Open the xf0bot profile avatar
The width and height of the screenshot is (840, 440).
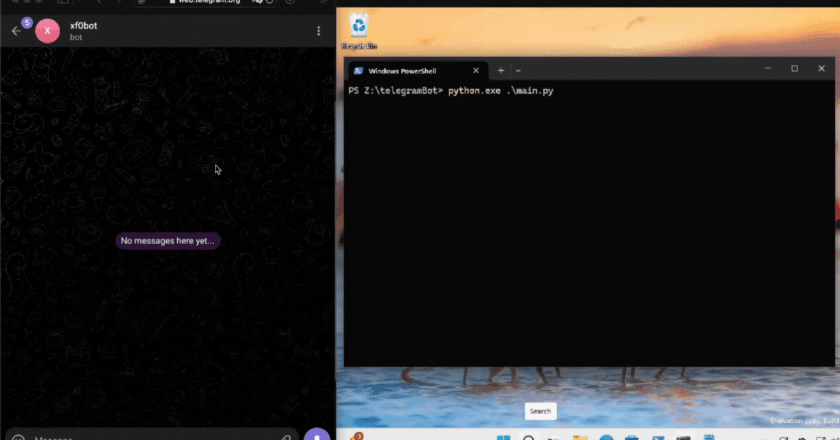point(48,31)
